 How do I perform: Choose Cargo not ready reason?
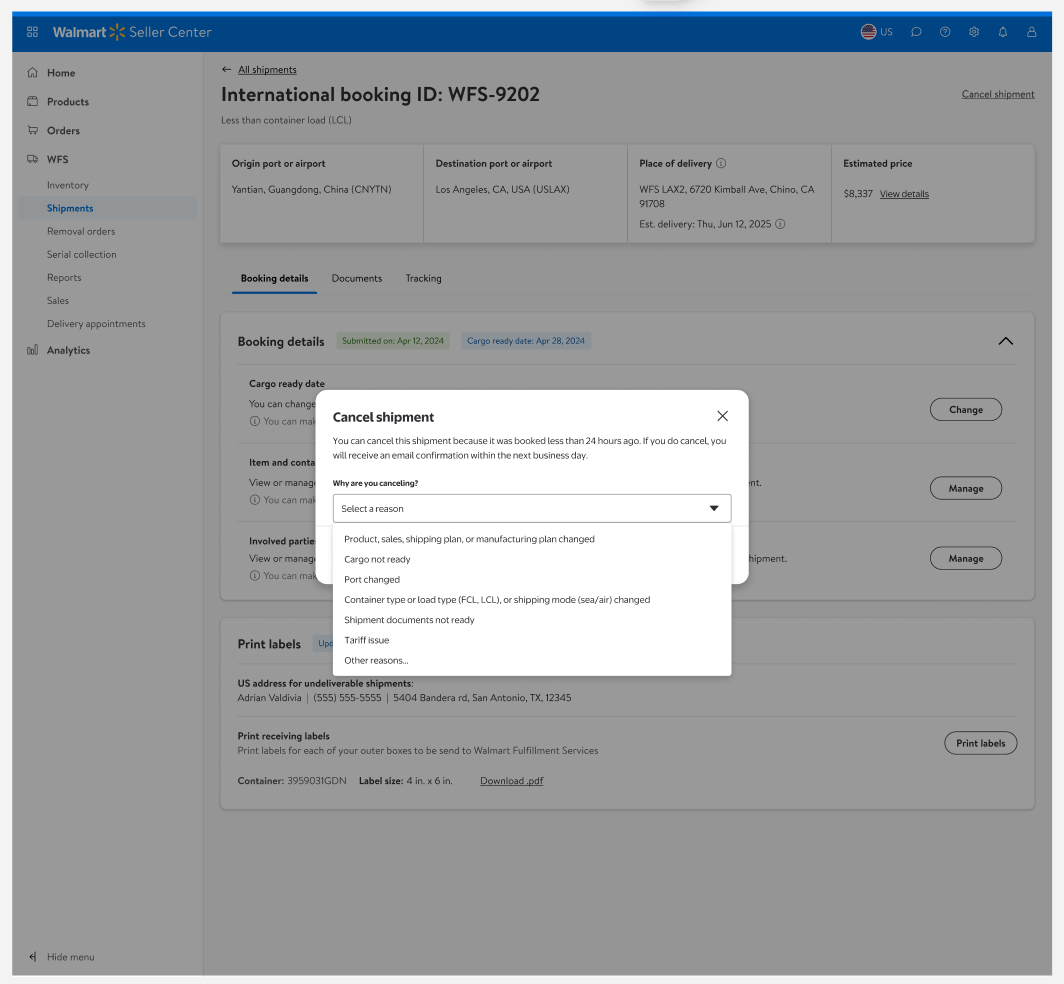click(377, 559)
